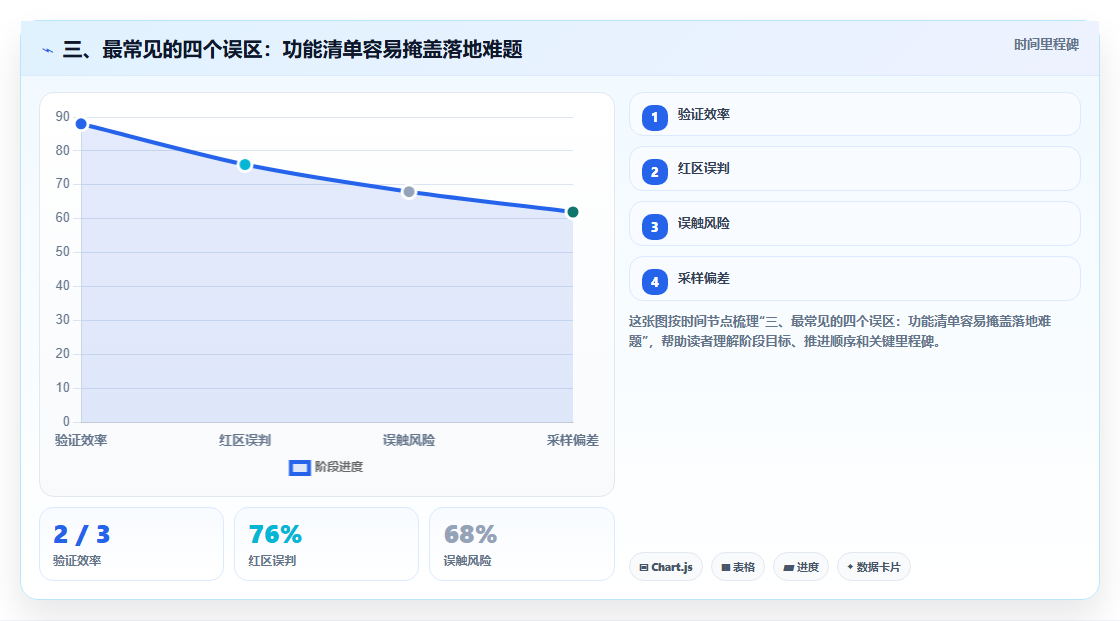This screenshot has height=621, width=1120.
Task: Click the section heading 三、最常见的四个误区
Action: coord(293,49)
